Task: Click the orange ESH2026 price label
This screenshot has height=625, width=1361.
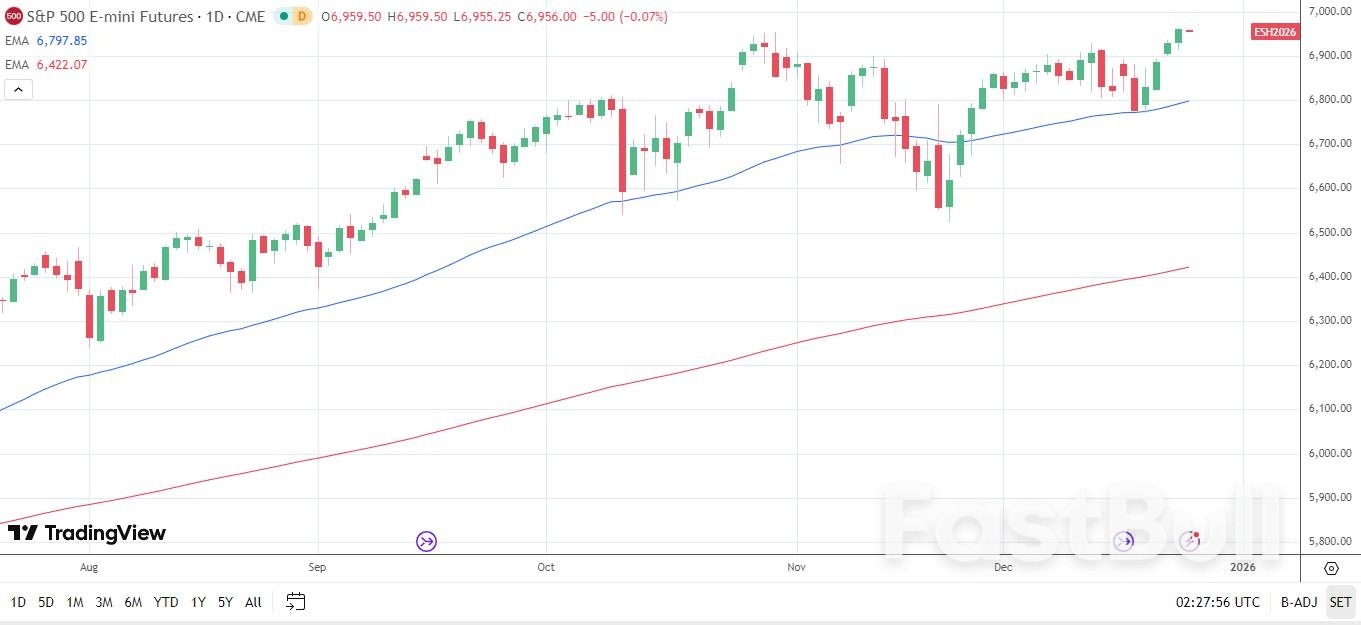Action: click(1276, 31)
